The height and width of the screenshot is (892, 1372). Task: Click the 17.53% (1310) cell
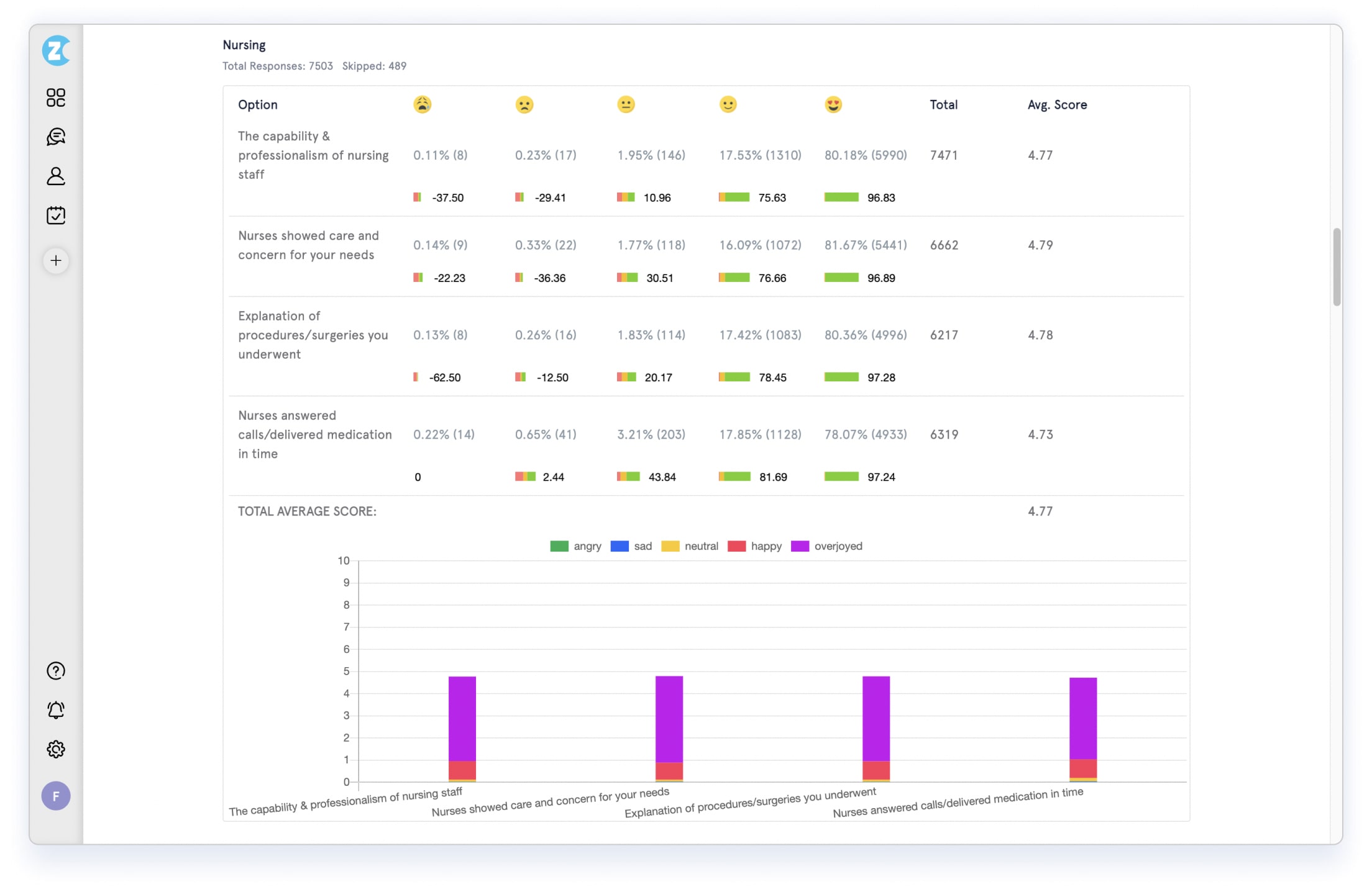coord(760,155)
